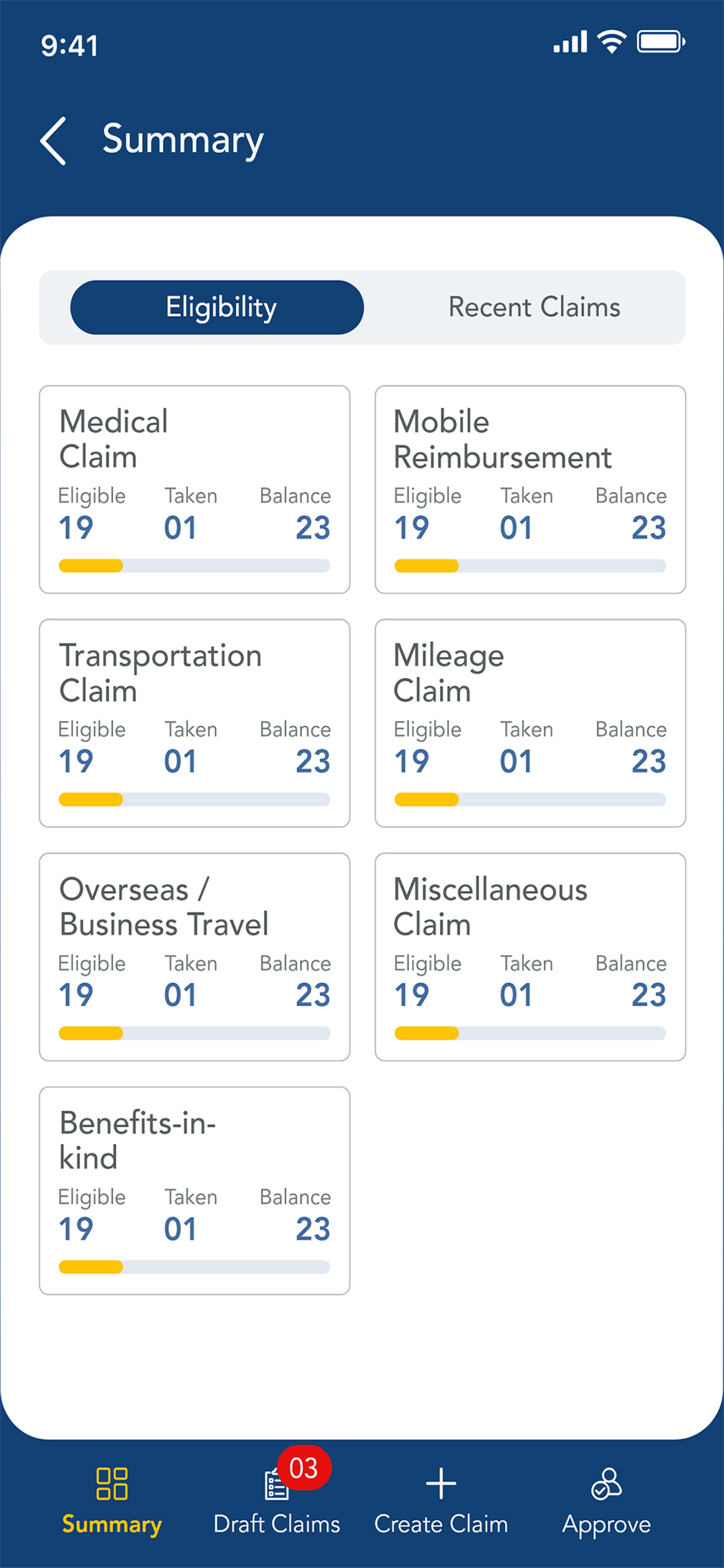Open the Mobile Reimbursement card
724x1568 pixels.
(530, 489)
